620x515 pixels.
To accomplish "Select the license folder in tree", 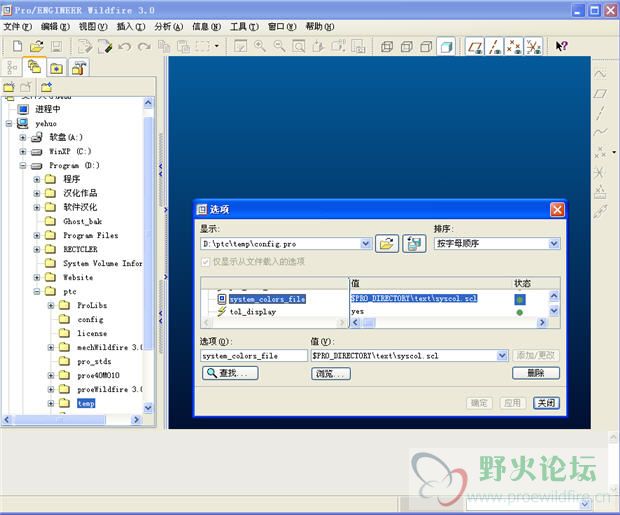I will (92, 333).
